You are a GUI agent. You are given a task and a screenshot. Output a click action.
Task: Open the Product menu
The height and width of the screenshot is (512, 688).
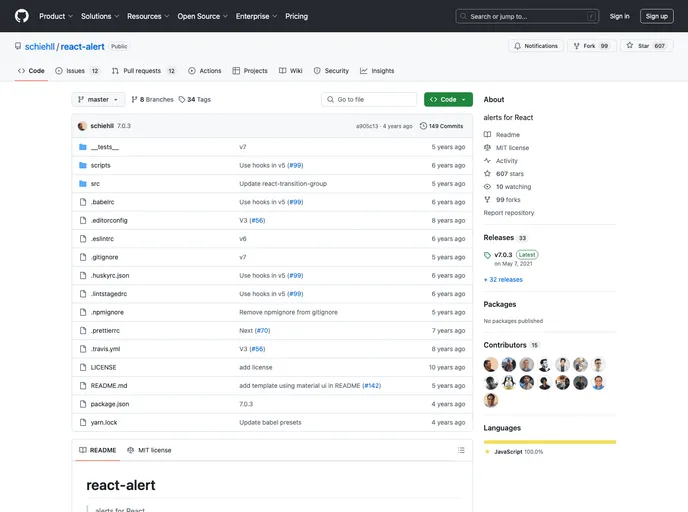pos(56,16)
